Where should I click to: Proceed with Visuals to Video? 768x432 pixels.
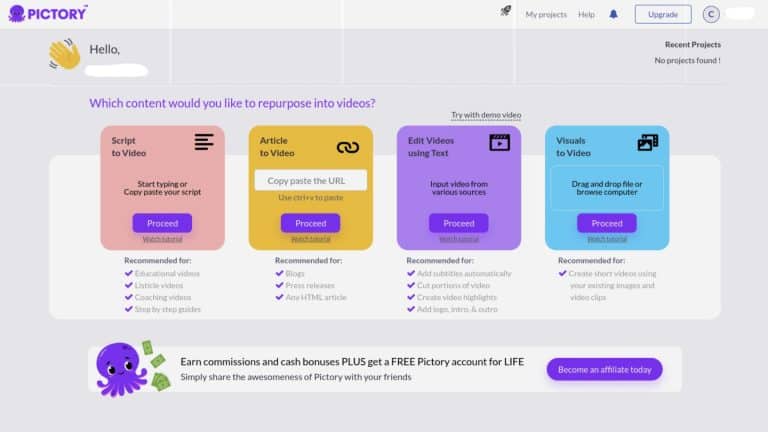[x=607, y=223]
